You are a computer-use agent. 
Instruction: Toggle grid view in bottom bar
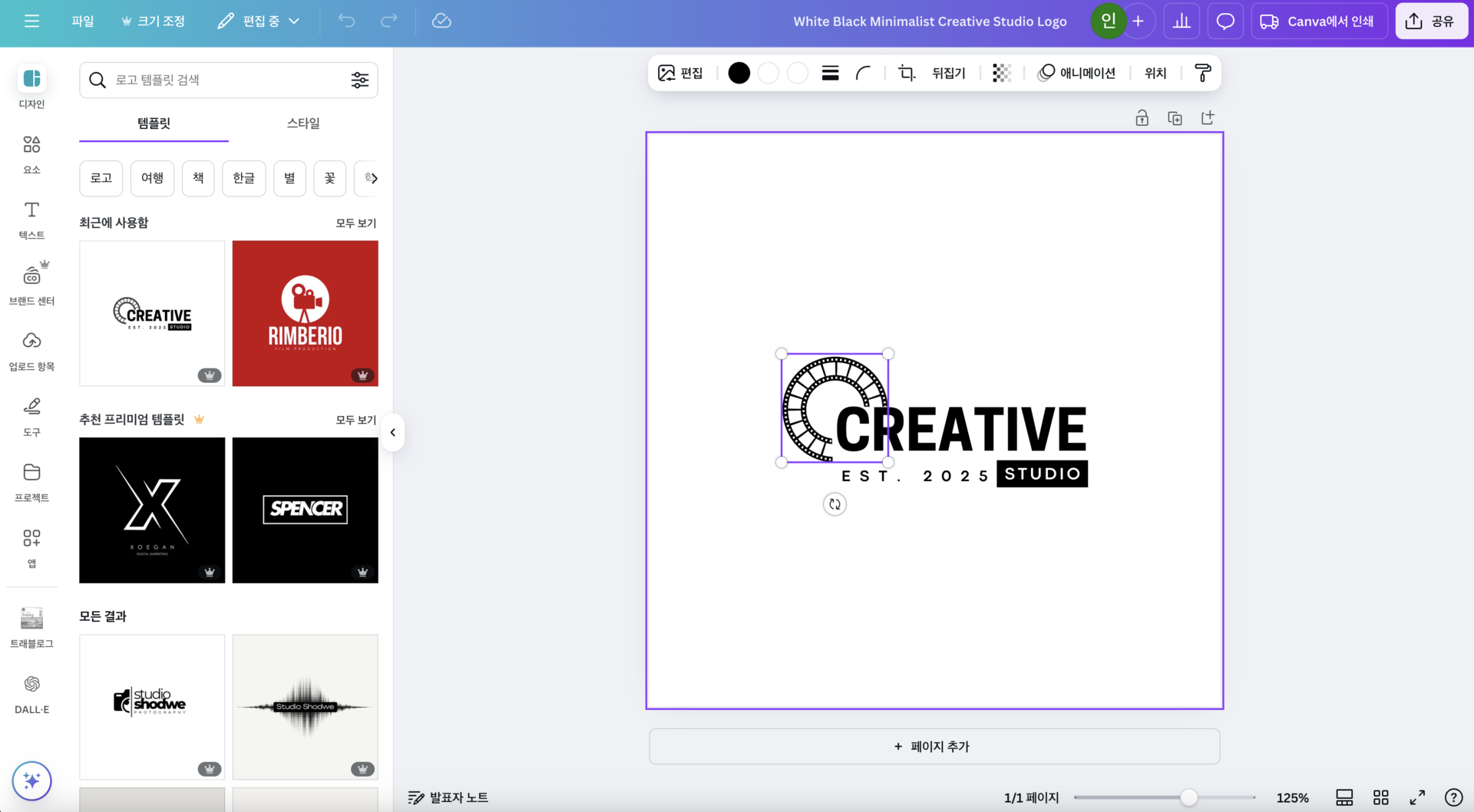[1380, 797]
